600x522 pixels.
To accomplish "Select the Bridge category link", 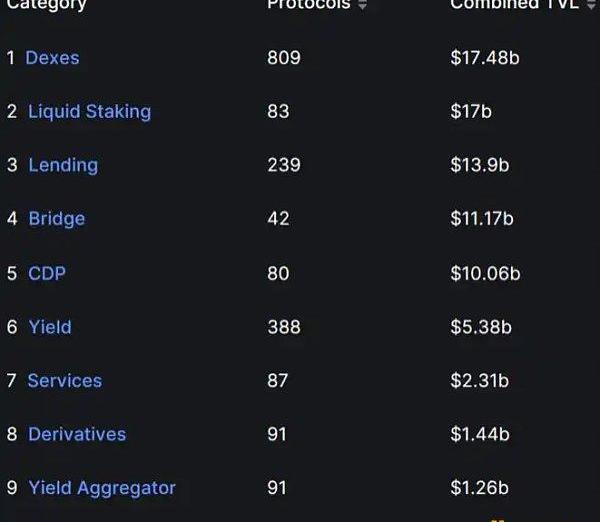I will tap(56, 219).
